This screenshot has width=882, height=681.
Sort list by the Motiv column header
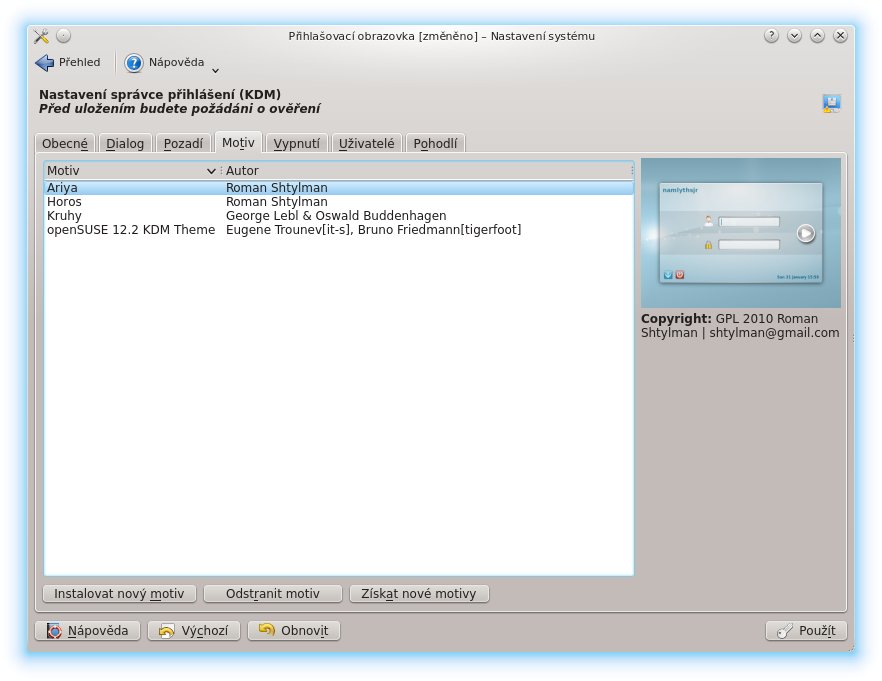(130, 171)
